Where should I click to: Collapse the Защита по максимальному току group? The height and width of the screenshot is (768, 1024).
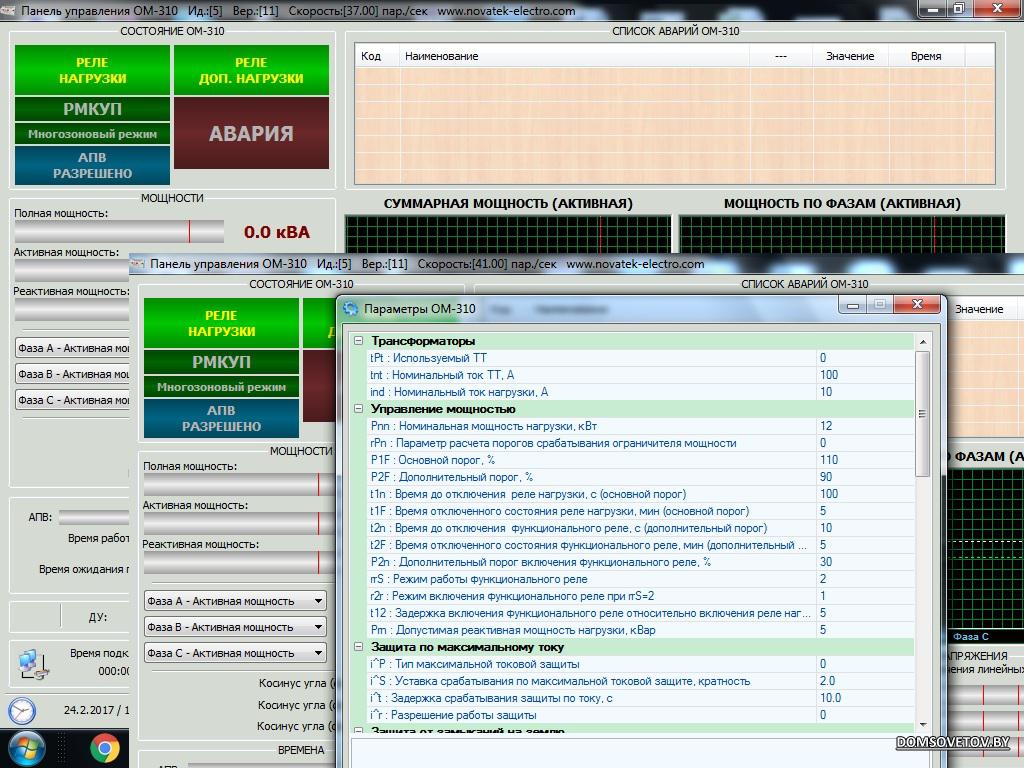click(x=358, y=647)
